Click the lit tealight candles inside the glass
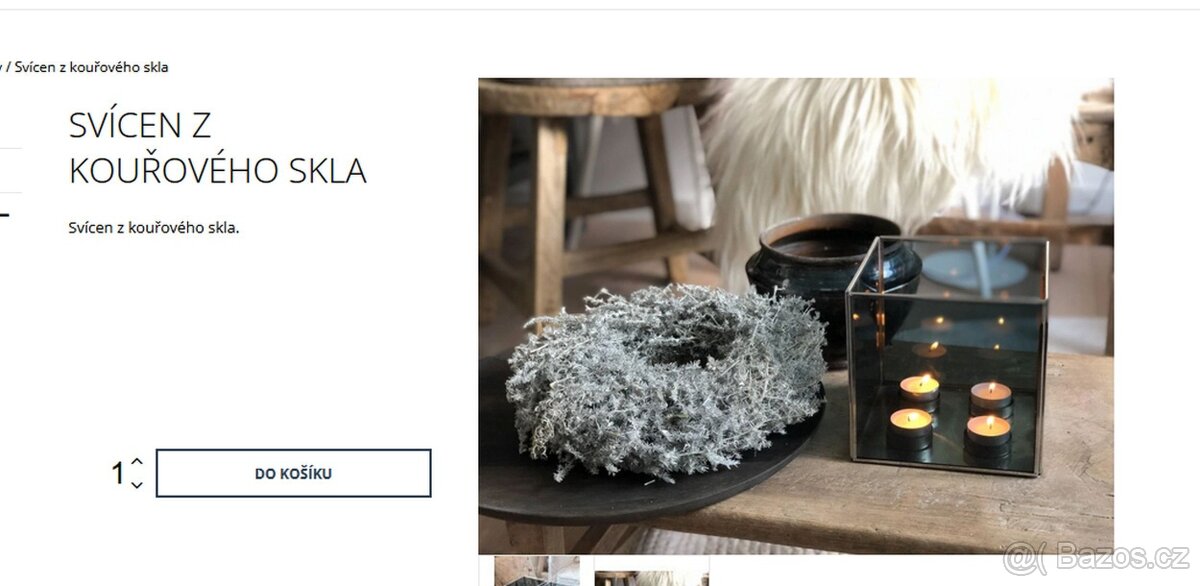The image size is (1200, 586). (x=950, y=410)
